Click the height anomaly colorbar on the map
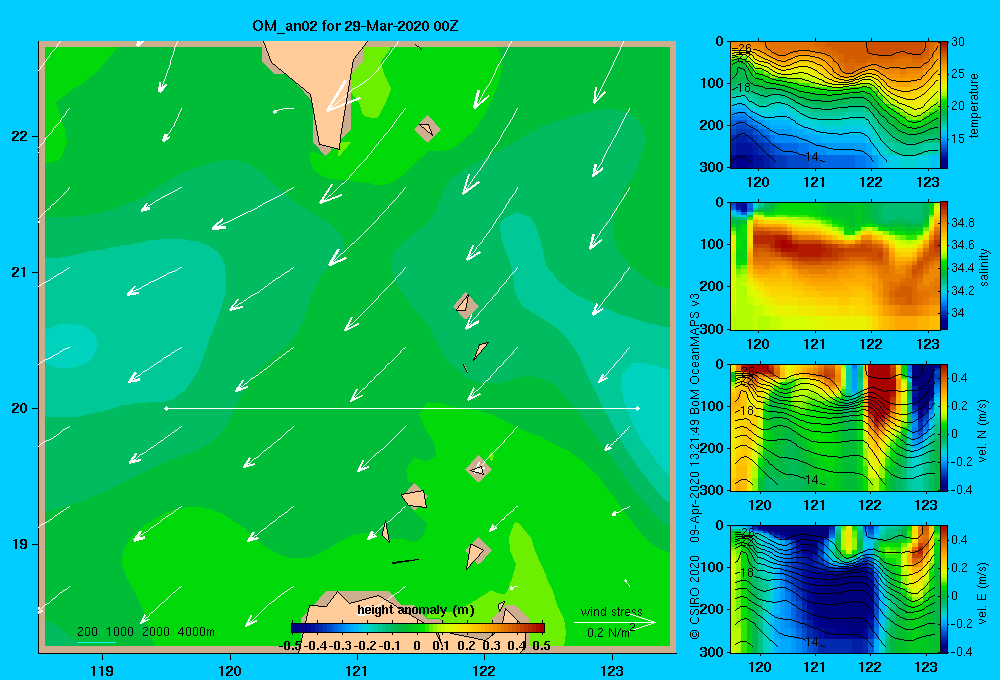This screenshot has height=680, width=1000. pos(418,628)
